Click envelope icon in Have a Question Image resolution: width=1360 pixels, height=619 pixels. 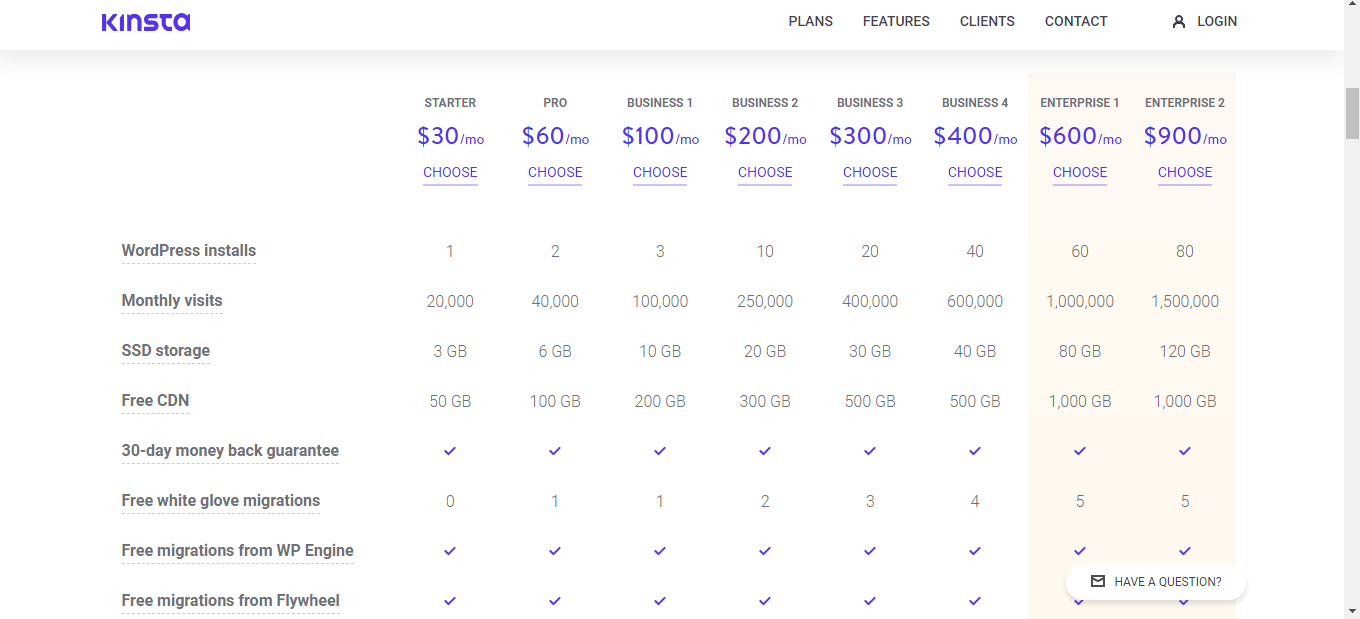(x=1098, y=581)
